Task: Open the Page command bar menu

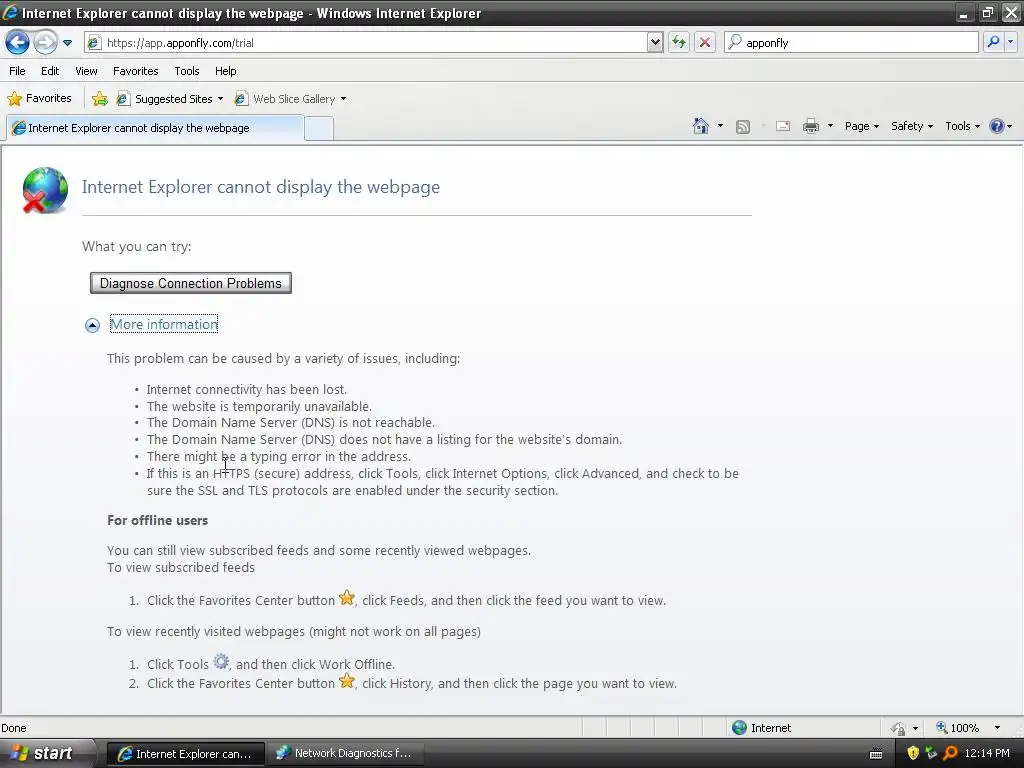Action: [x=861, y=126]
